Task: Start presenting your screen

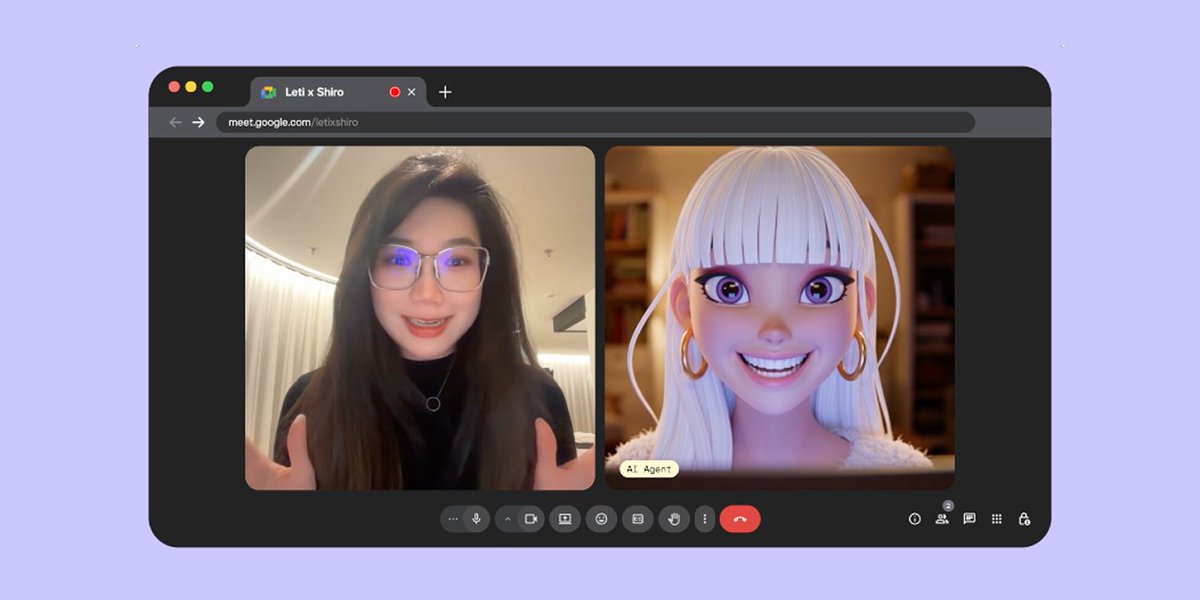Action: (565, 519)
